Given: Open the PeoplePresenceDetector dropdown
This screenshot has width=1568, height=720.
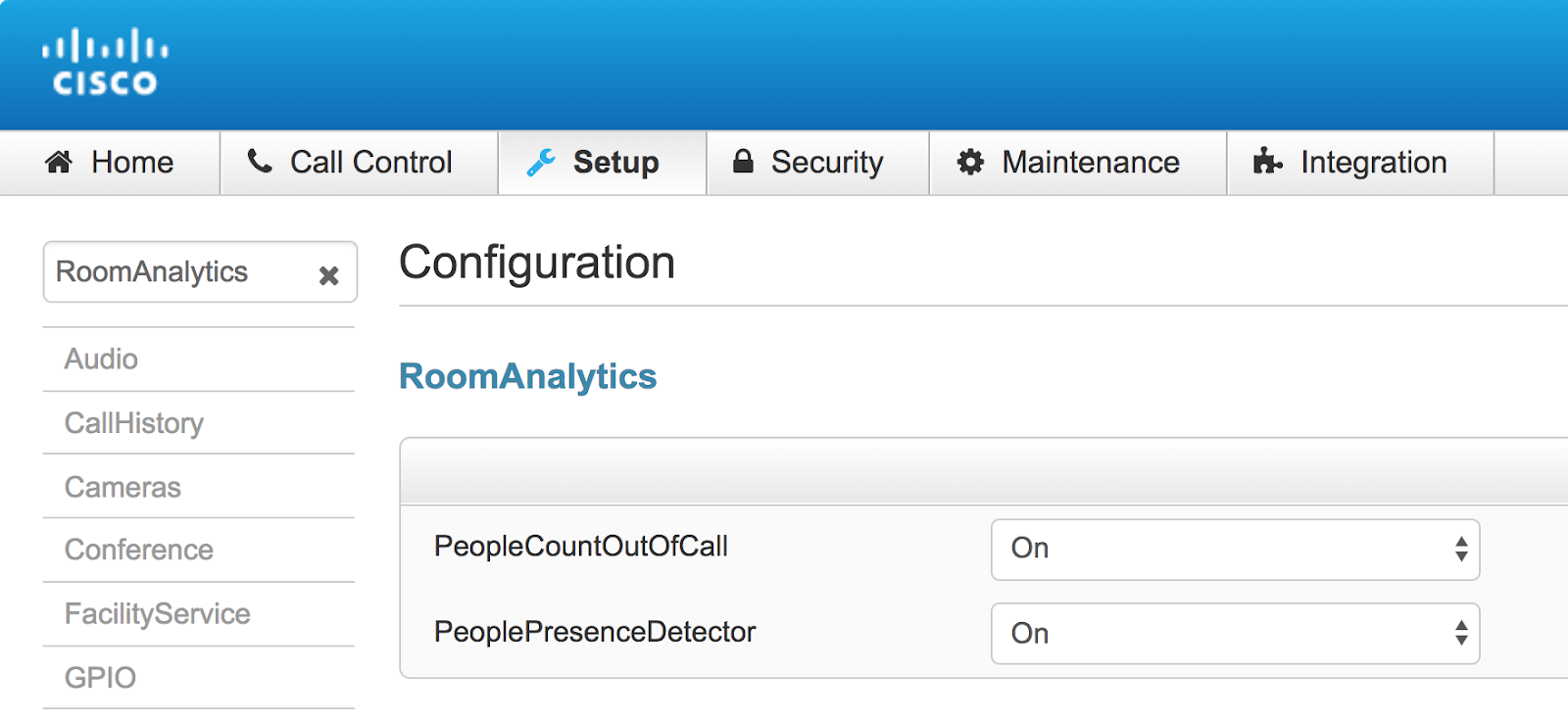Looking at the screenshot, I should coord(1235,633).
